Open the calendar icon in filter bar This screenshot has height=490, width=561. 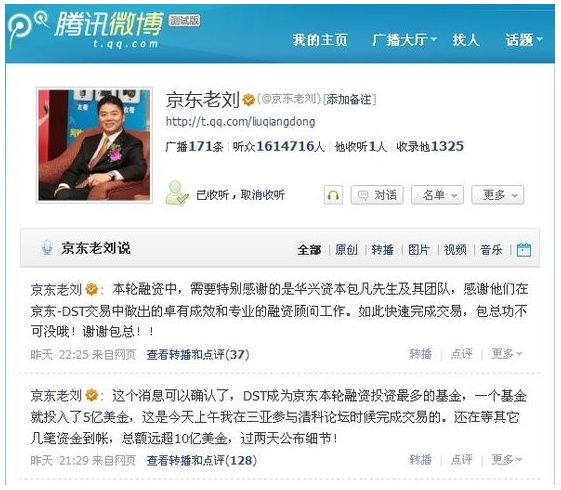524,249
